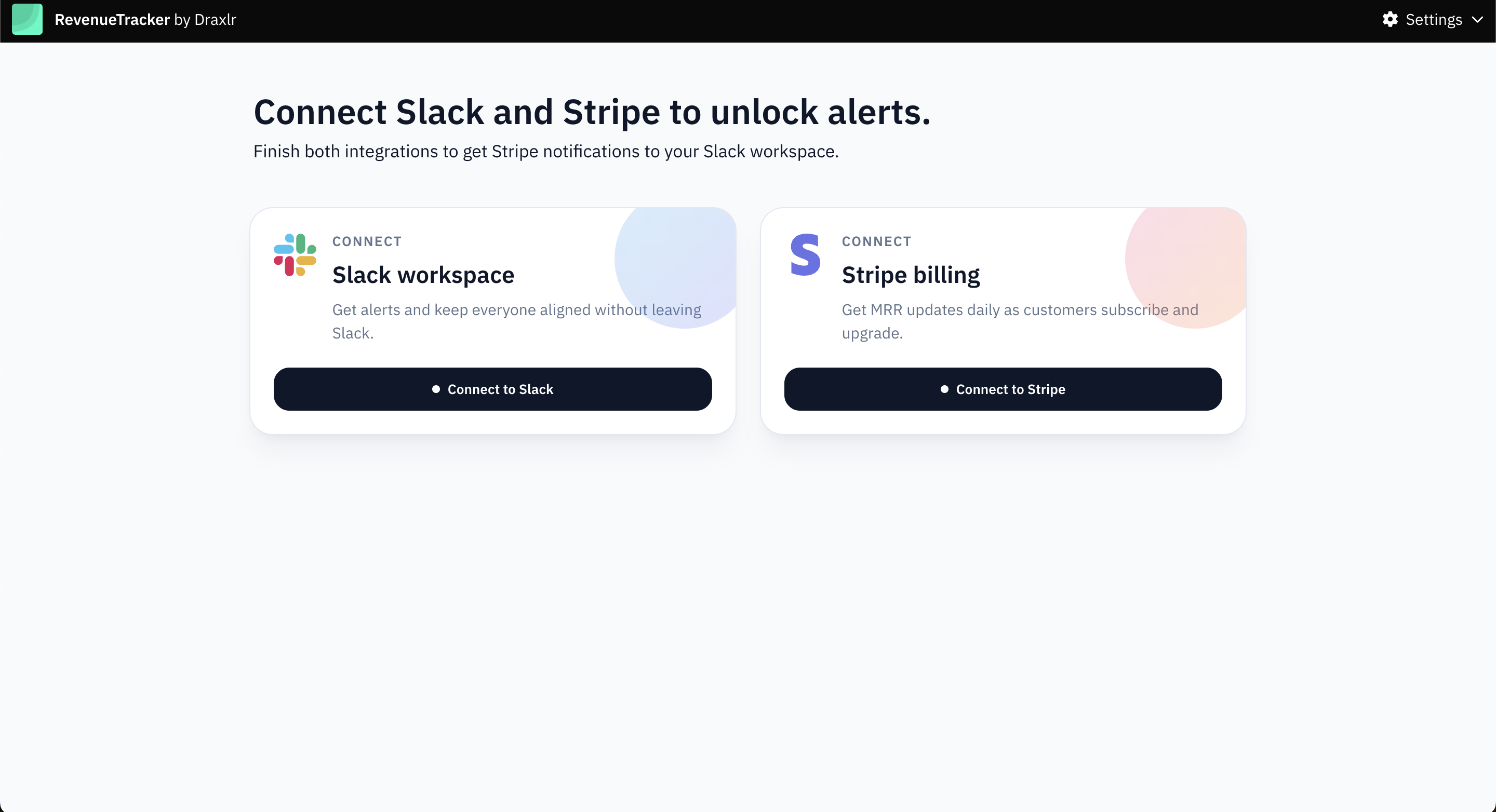Click the purple Stripe S logo icon
This screenshot has width=1496, height=812.
tap(805, 255)
